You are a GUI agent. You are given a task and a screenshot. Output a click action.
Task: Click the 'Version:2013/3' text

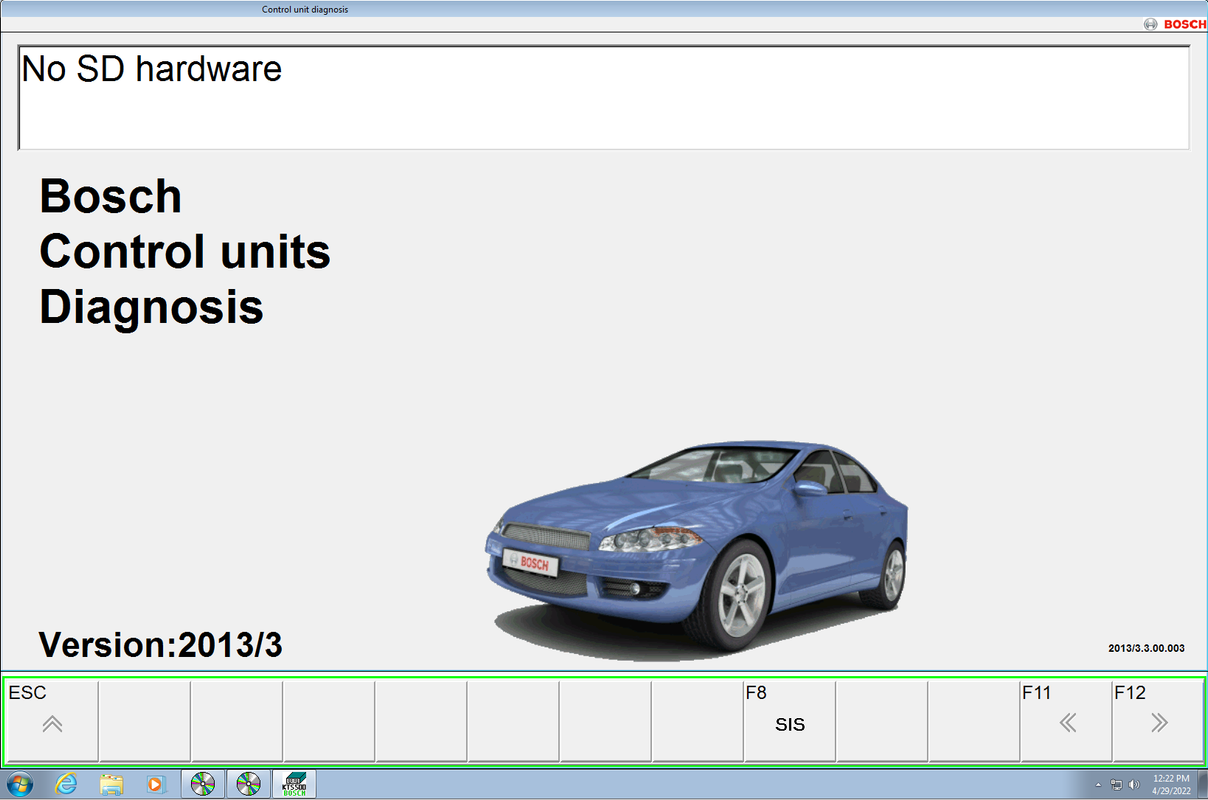coord(161,645)
